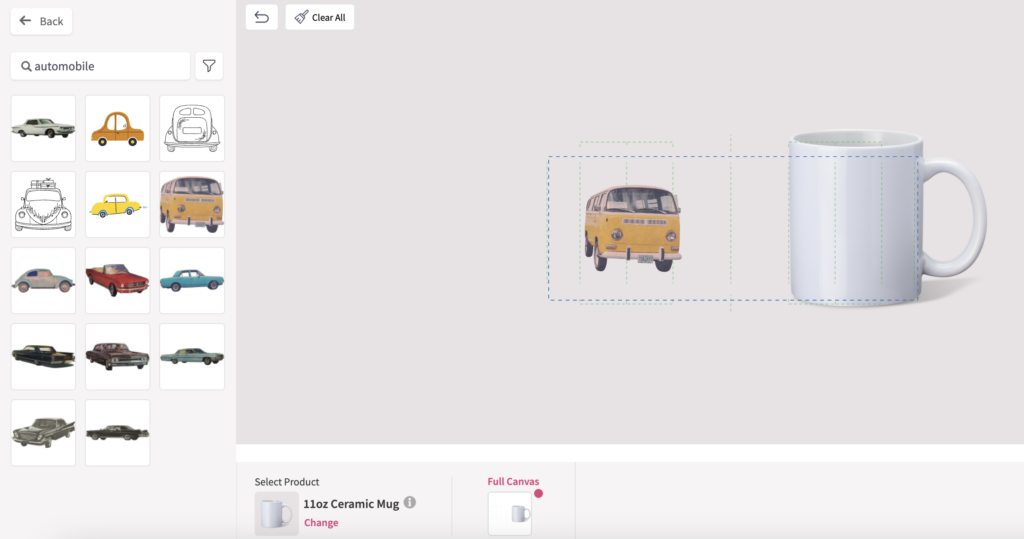
Task: Click the 11oz Ceramic Mug product name
Action: click(351, 504)
